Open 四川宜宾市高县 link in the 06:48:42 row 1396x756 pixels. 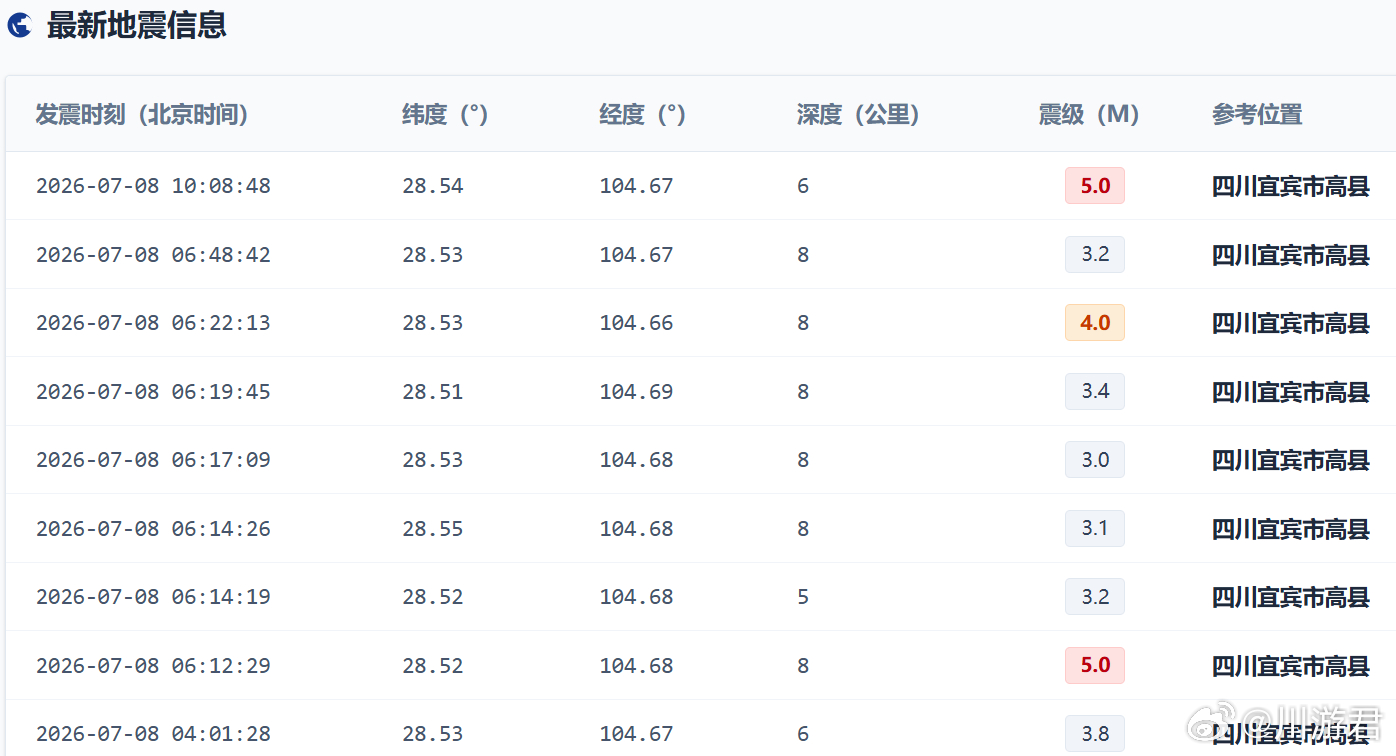tap(1291, 255)
